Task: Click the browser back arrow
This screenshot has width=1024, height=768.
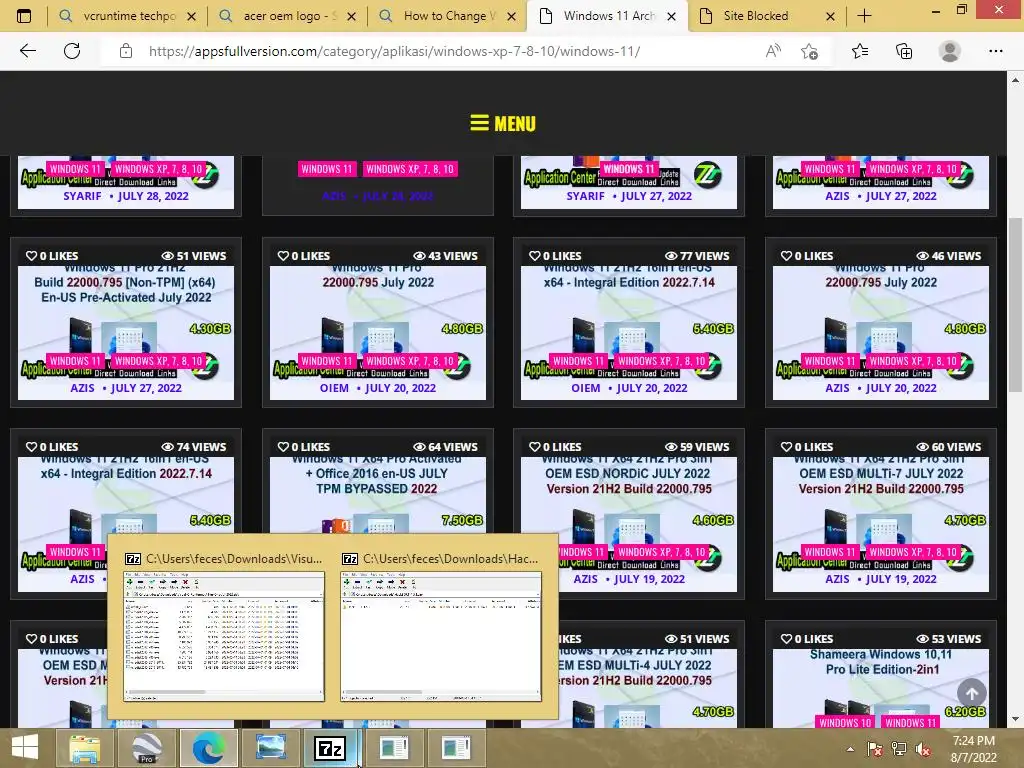Action: tap(28, 51)
